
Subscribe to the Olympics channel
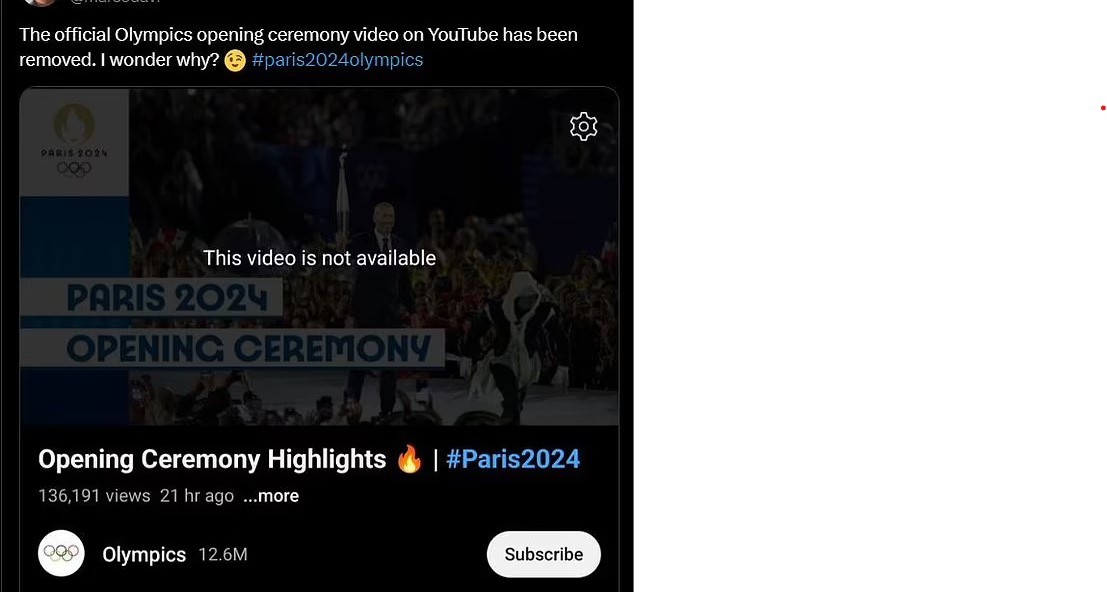click(x=544, y=554)
